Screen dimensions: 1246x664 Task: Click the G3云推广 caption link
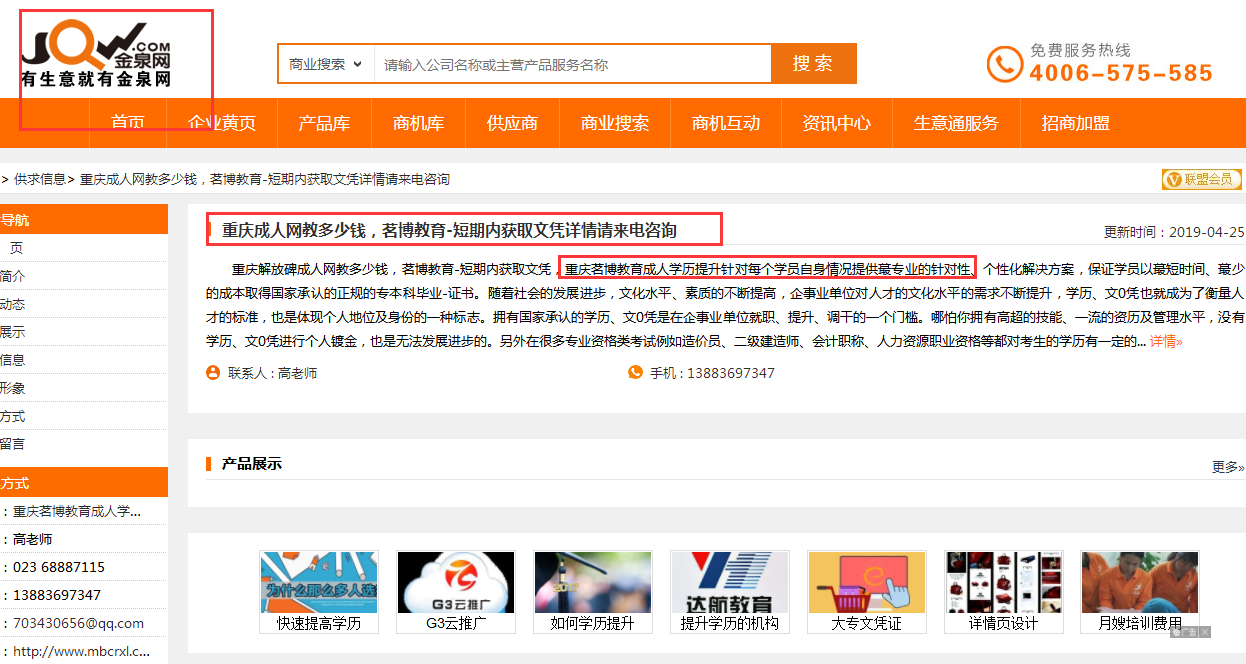pos(456,623)
